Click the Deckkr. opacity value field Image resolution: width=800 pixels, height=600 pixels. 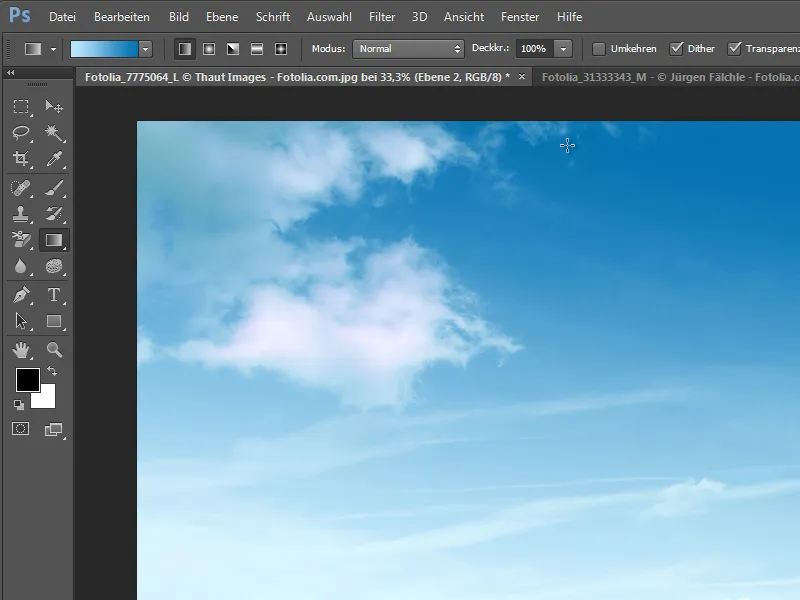(x=534, y=49)
